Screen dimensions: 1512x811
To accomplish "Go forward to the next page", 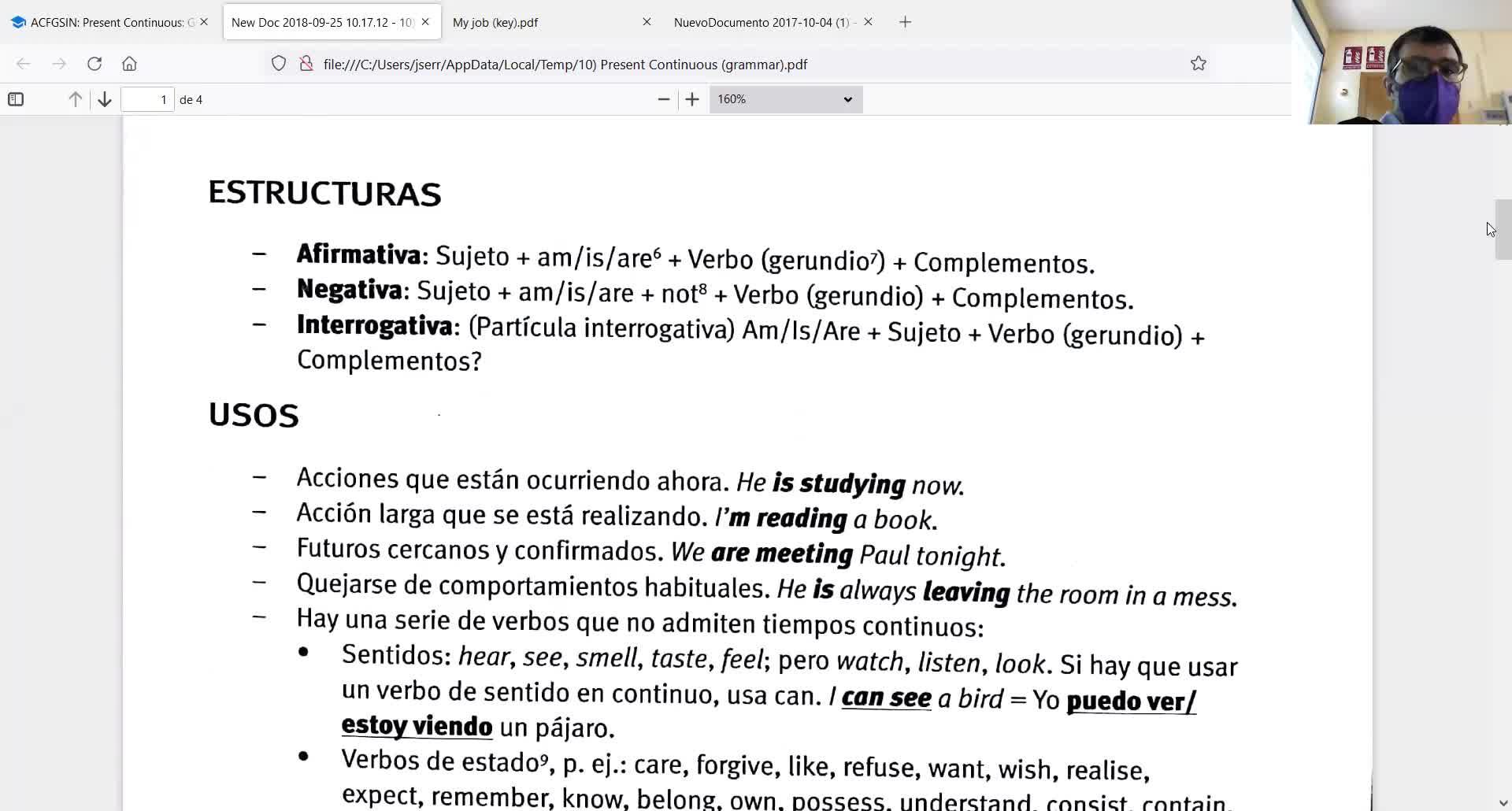I will [59, 64].
